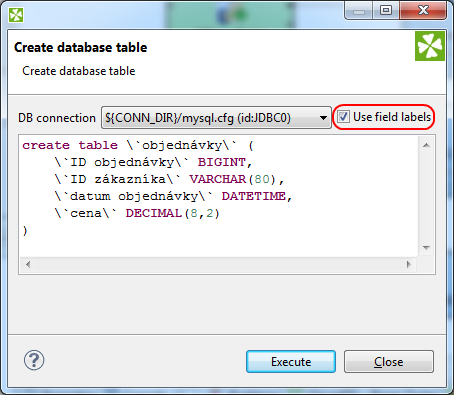Screen dimensions: 454x395
Task: Click the SQL editor scroll down arrow
Action: tap(426, 247)
